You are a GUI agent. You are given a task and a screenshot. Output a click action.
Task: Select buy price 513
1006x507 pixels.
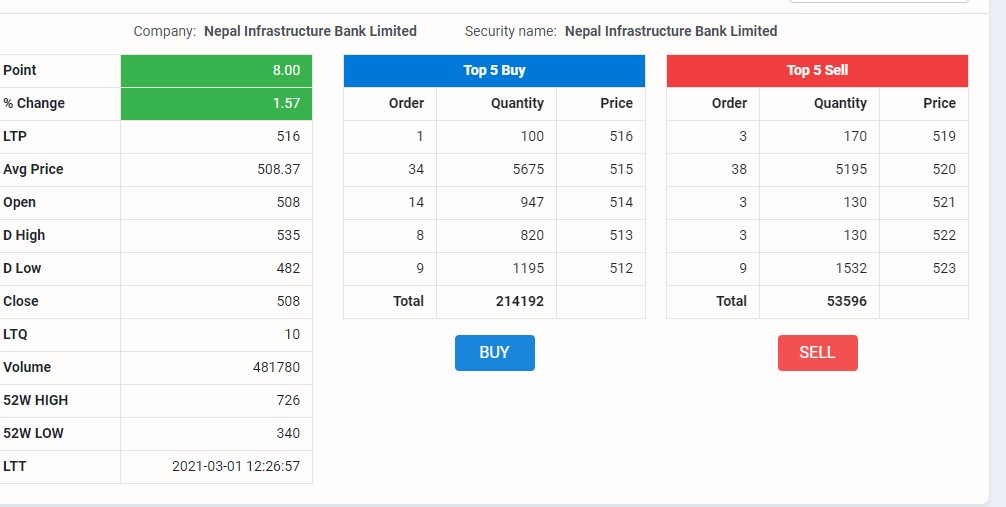pyautogui.click(x=621, y=236)
